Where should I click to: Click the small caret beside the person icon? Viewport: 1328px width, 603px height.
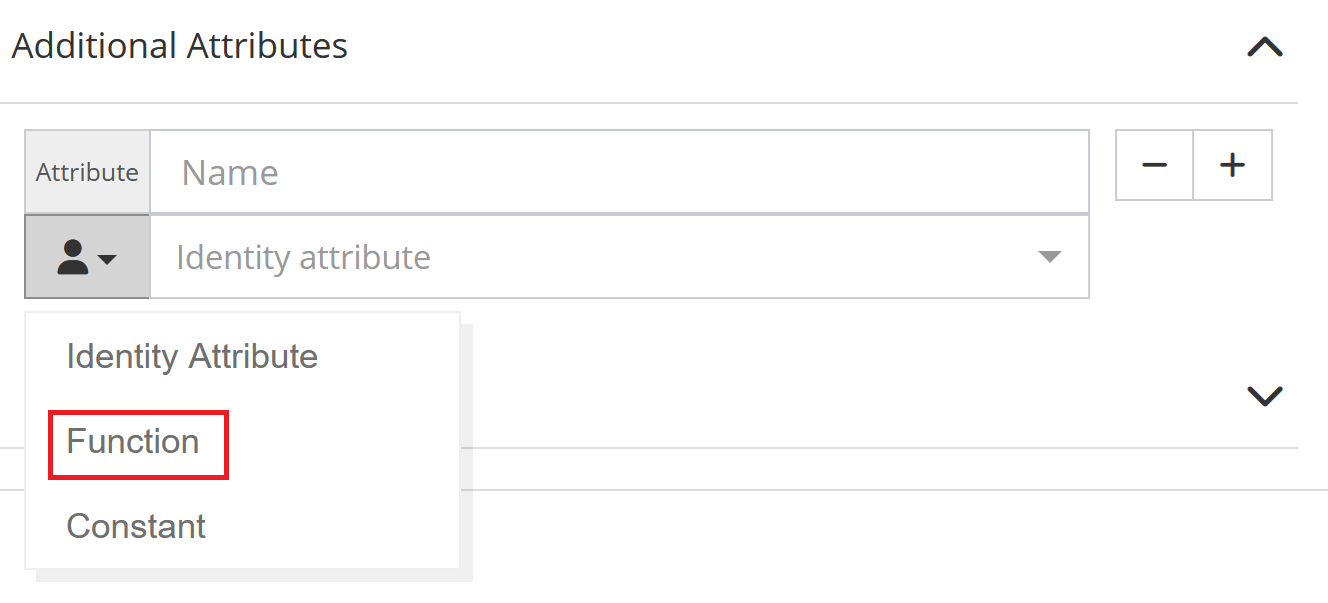click(106, 260)
